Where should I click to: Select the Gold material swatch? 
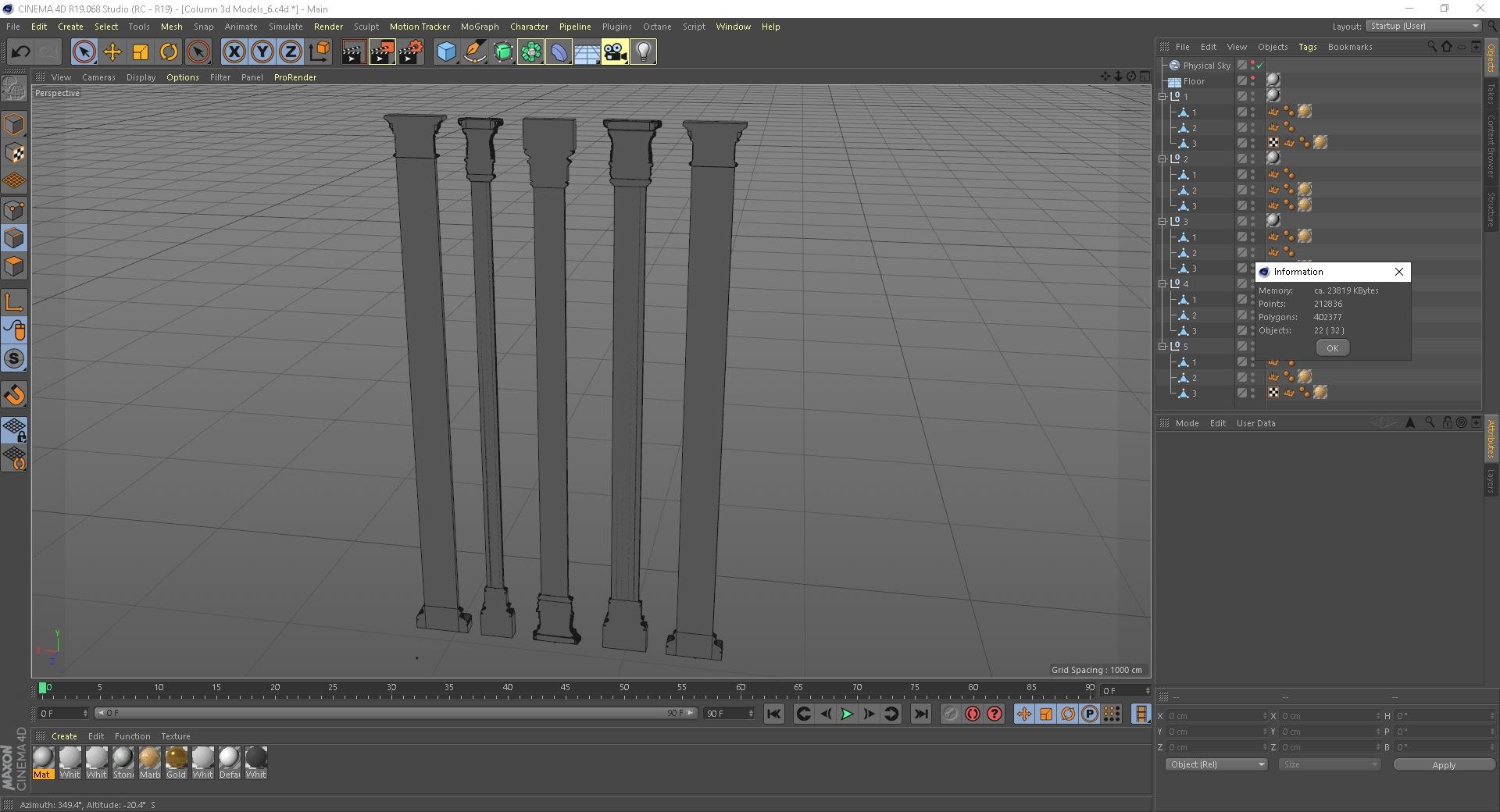(177, 762)
